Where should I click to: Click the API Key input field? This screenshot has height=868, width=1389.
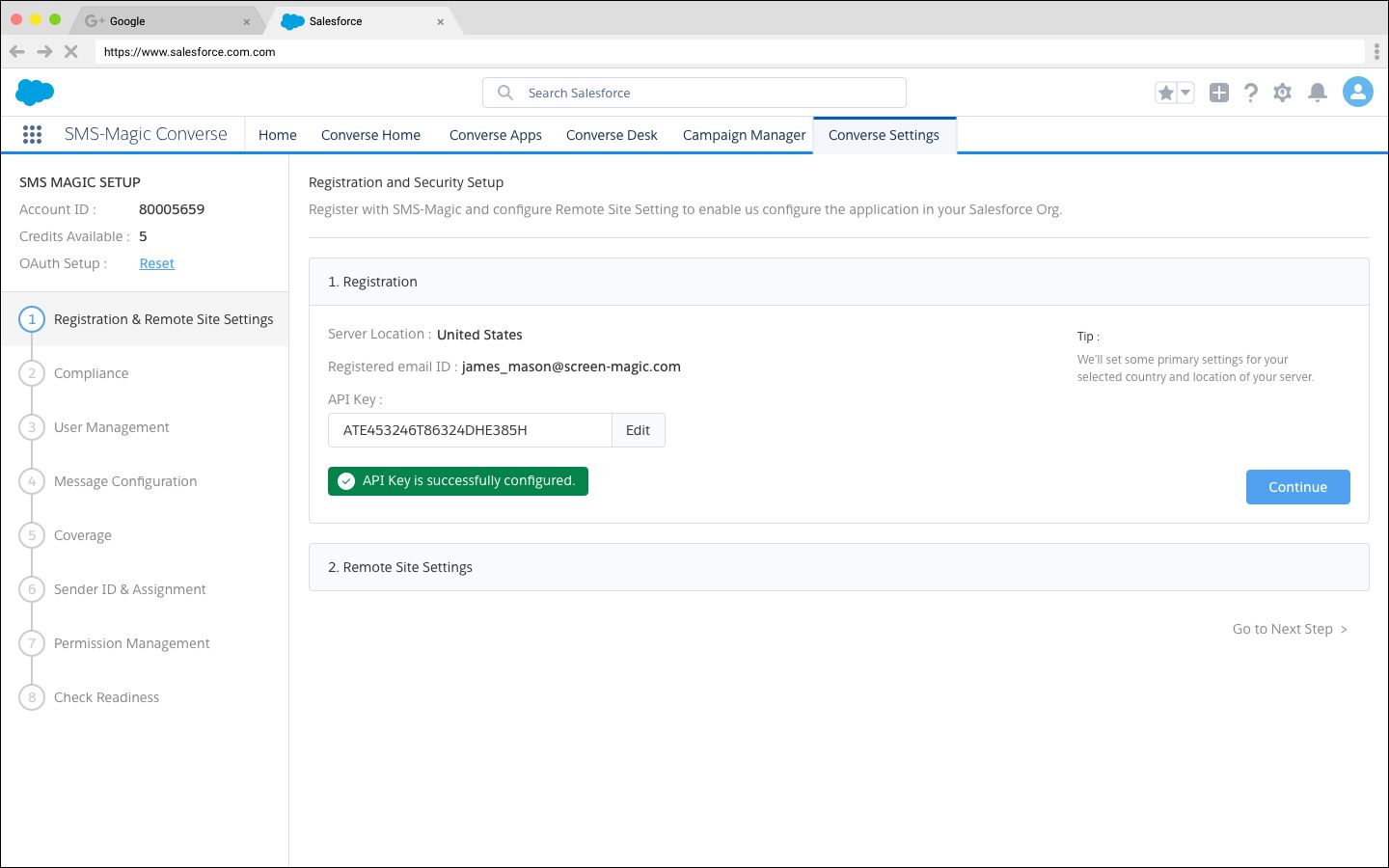pyautogui.click(x=471, y=430)
